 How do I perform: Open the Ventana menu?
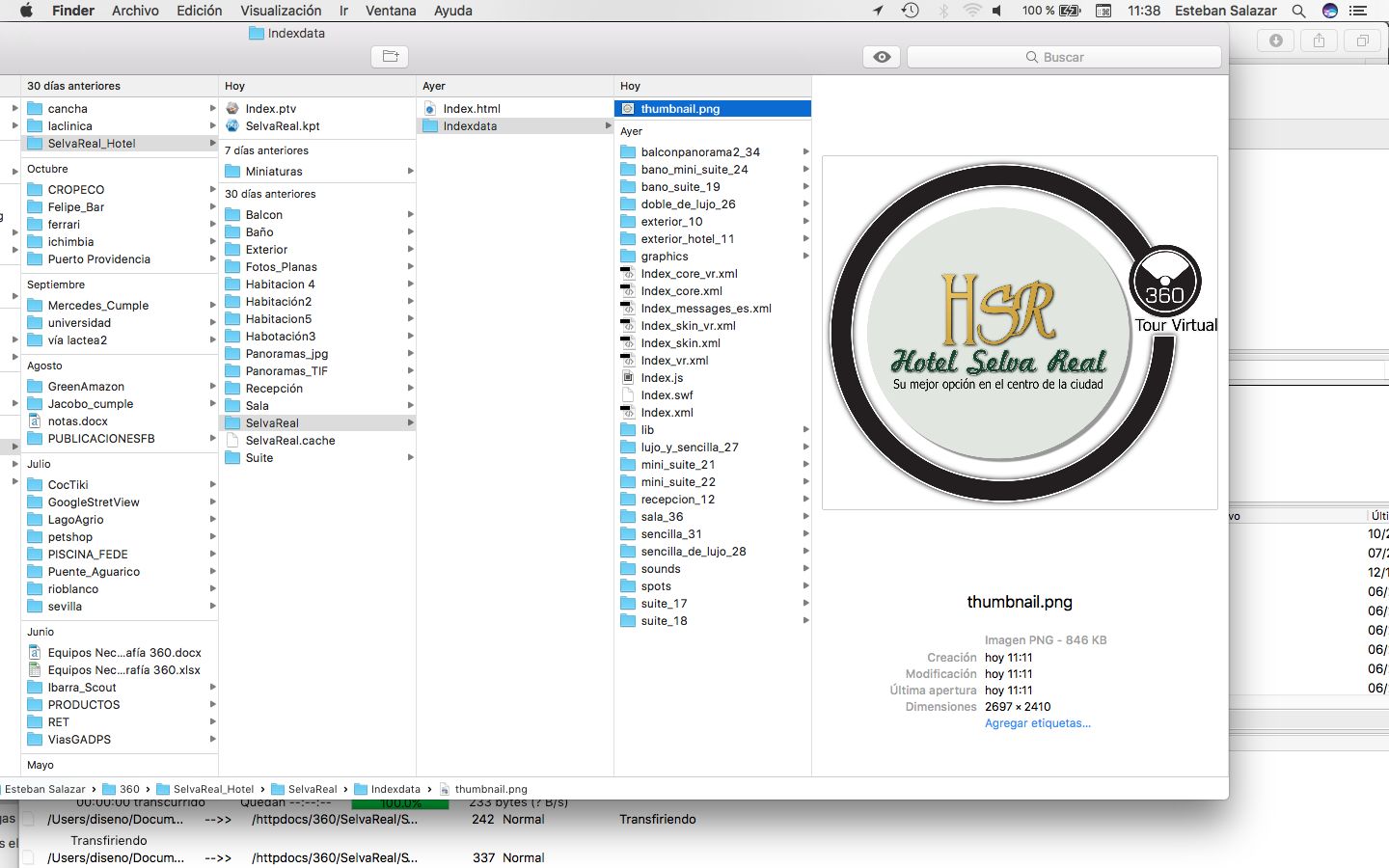coord(391,11)
